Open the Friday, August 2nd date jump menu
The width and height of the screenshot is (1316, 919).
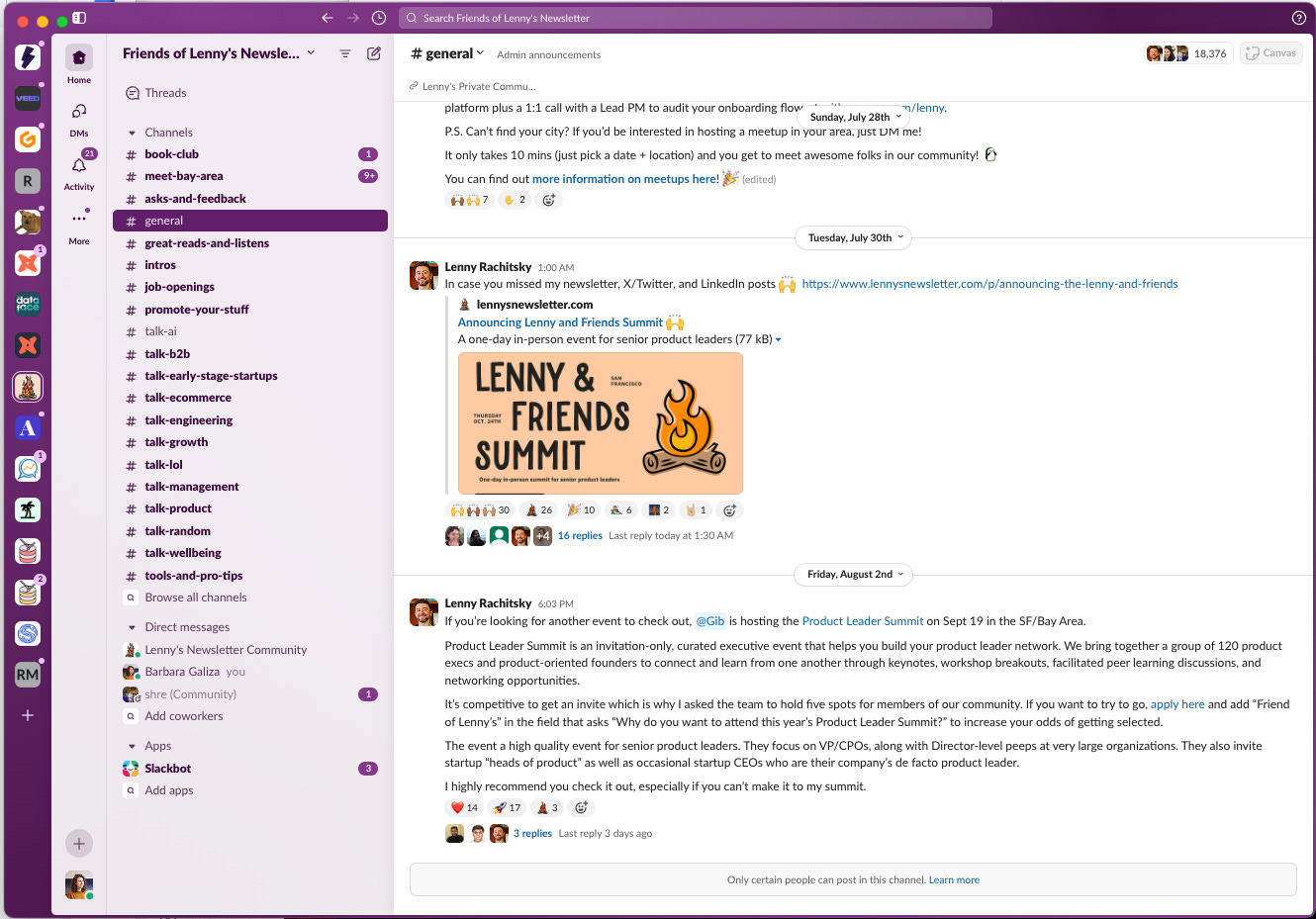tap(855, 574)
